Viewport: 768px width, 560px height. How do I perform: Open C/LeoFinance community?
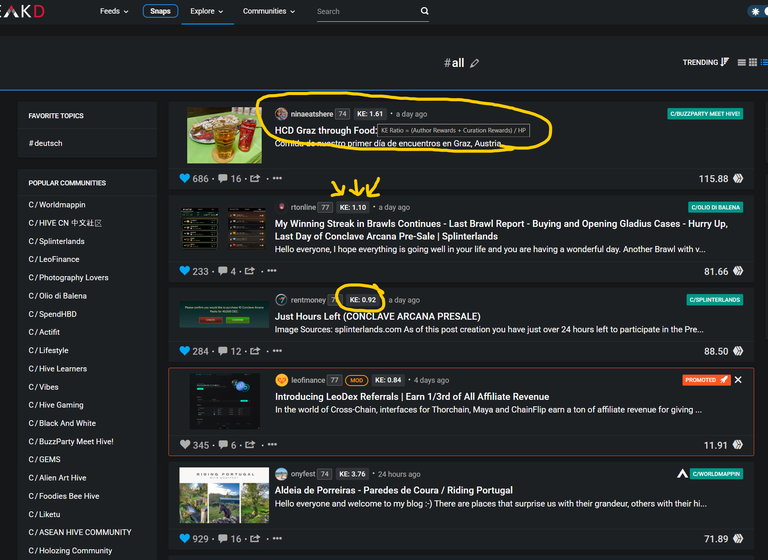pos(54,259)
